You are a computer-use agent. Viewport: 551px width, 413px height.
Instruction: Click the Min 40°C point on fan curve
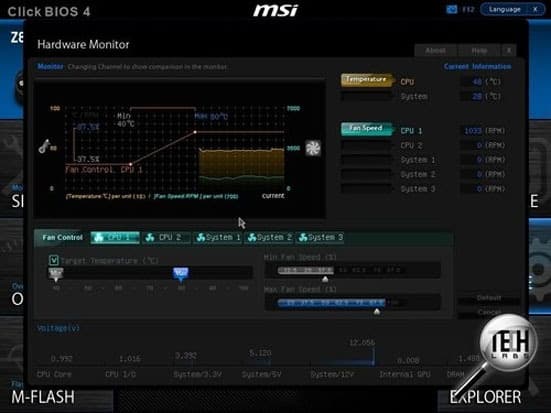(131, 164)
